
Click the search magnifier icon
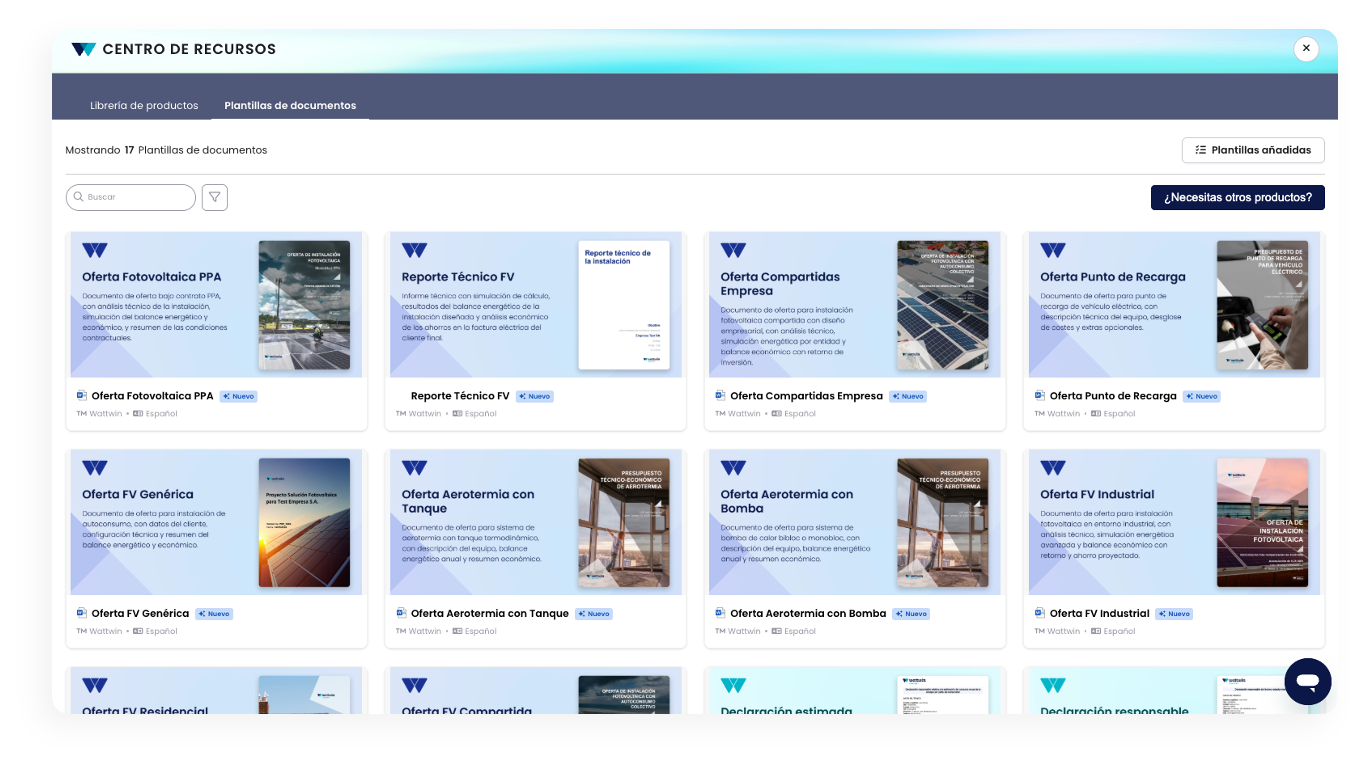pos(77,197)
